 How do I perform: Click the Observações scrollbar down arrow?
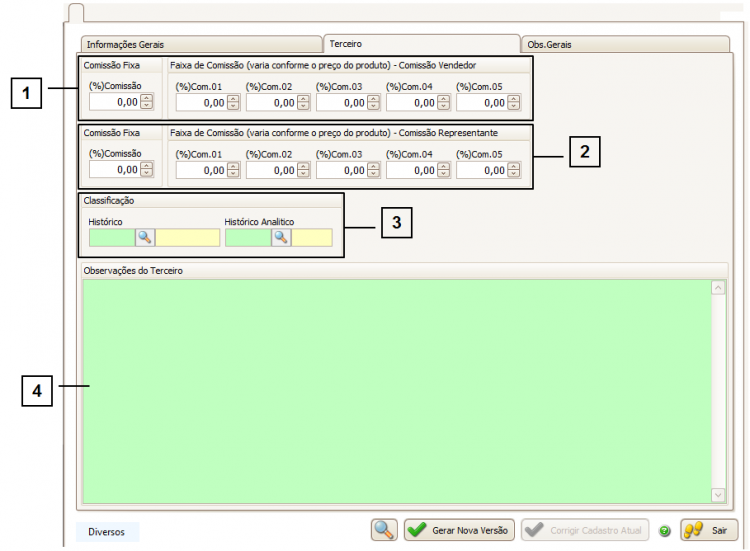717,494
